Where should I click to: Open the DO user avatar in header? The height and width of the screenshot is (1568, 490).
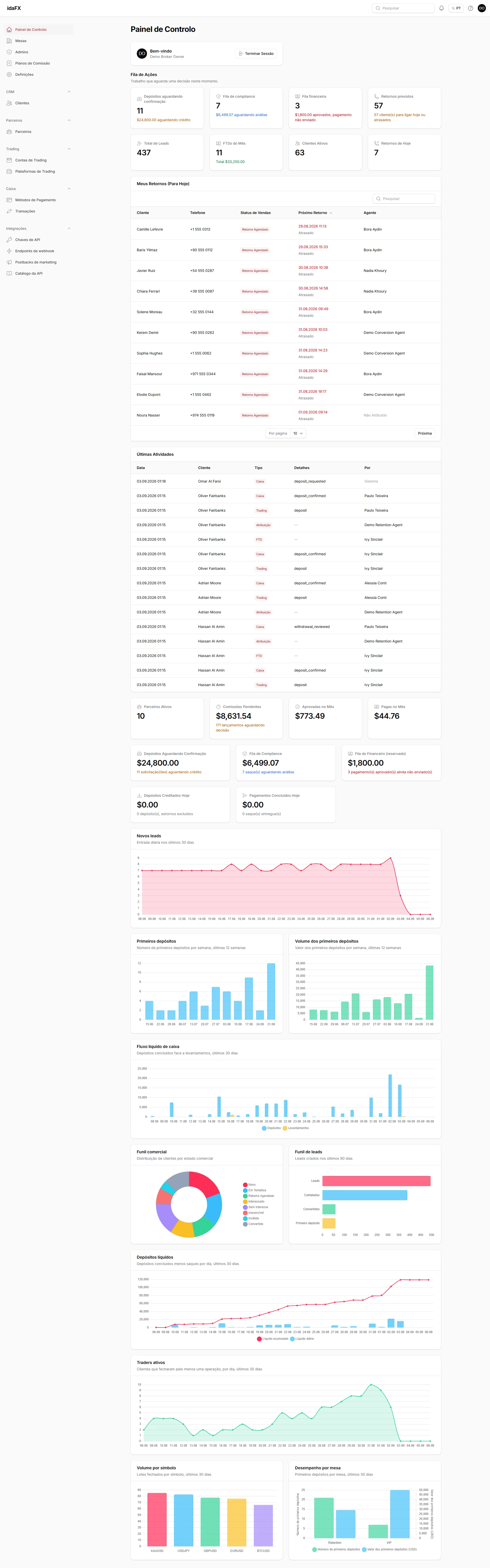pyautogui.click(x=482, y=8)
